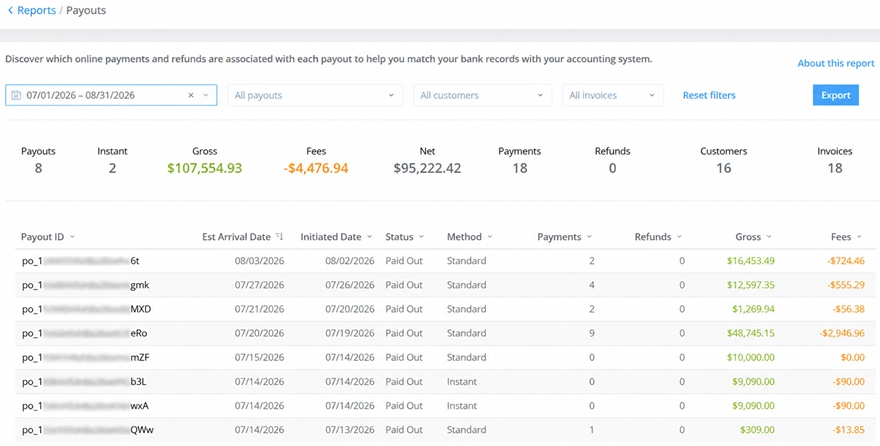
Task: Click the Payouts breadcrumb text
Action: click(x=86, y=11)
